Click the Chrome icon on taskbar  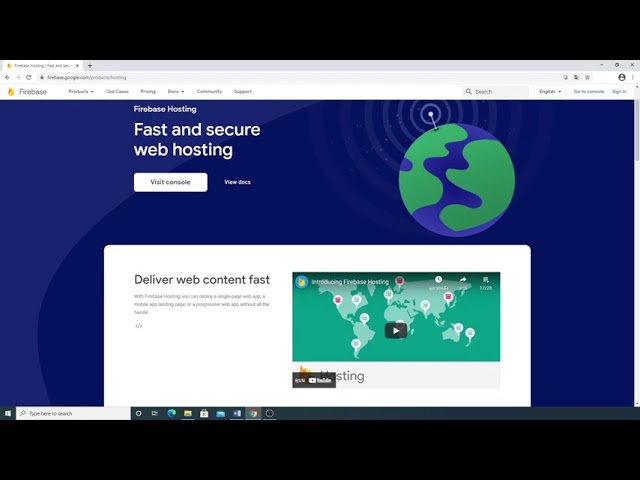coord(253,413)
